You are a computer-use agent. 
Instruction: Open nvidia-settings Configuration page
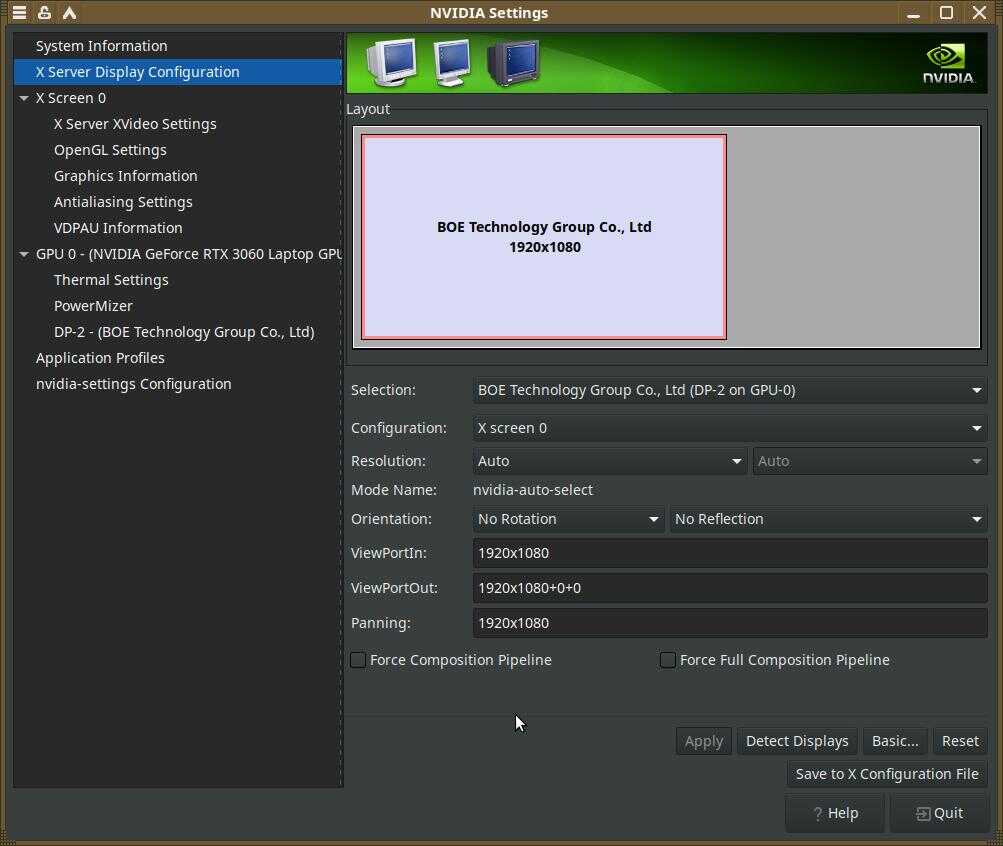178,384
